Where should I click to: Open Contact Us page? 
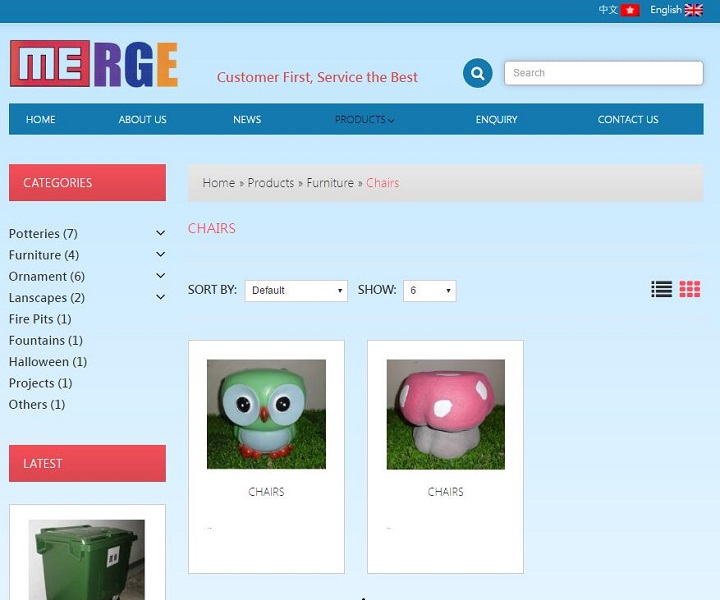tap(628, 119)
